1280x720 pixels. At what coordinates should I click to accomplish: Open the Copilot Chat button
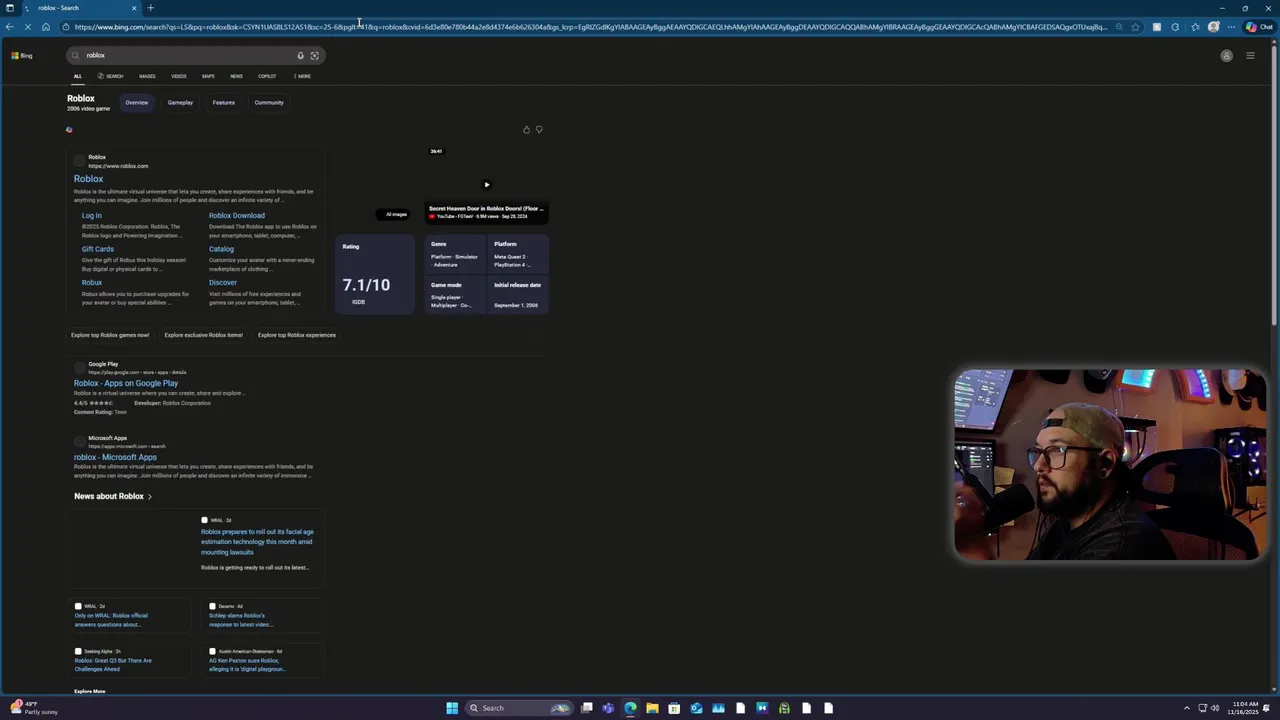click(1259, 27)
